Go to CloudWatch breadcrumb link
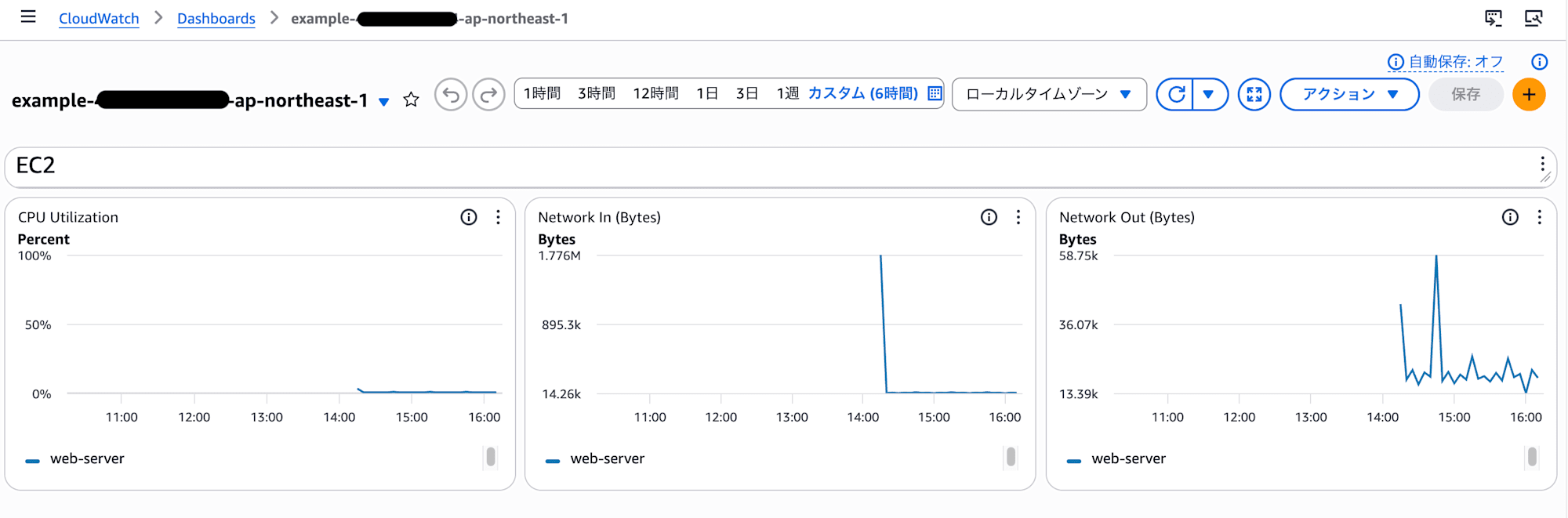The image size is (1568, 518). [x=99, y=18]
